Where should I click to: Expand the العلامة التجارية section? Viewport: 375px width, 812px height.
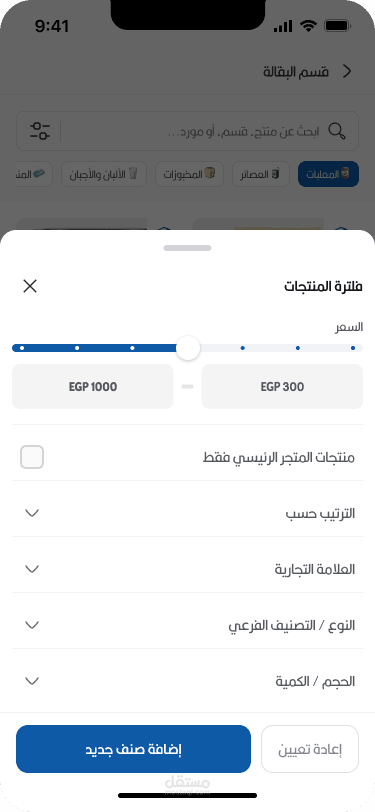[188, 569]
